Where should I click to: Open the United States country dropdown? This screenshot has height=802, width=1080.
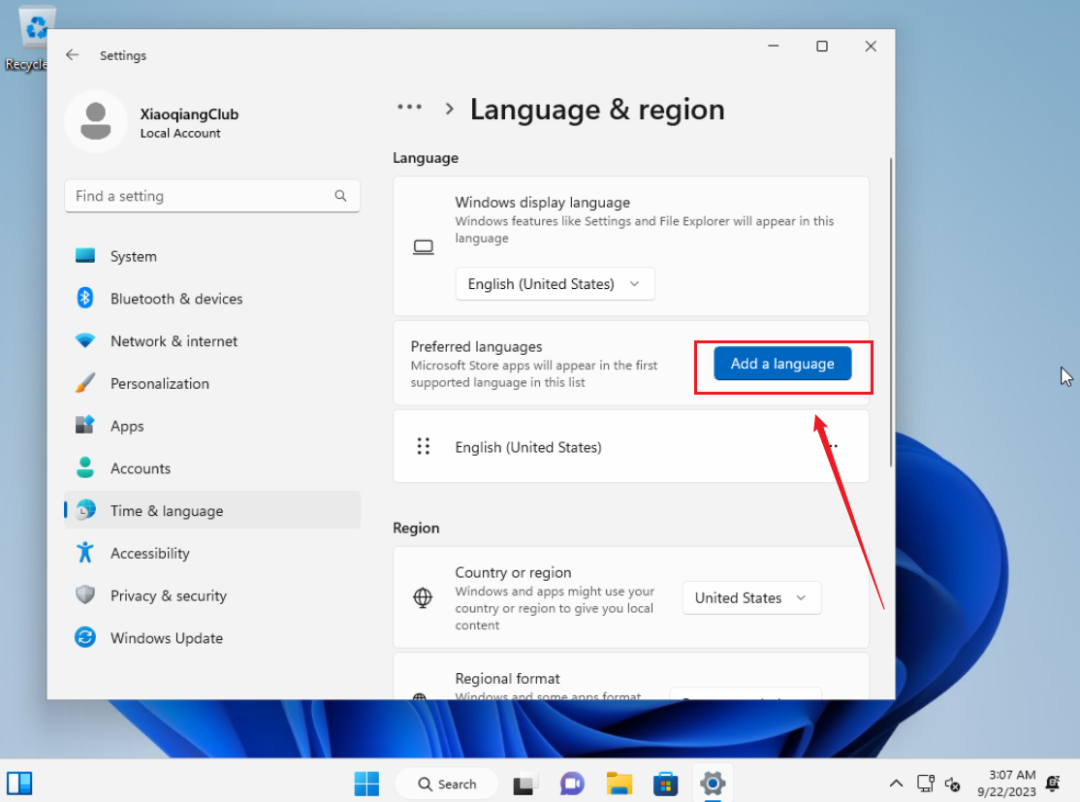pos(751,597)
